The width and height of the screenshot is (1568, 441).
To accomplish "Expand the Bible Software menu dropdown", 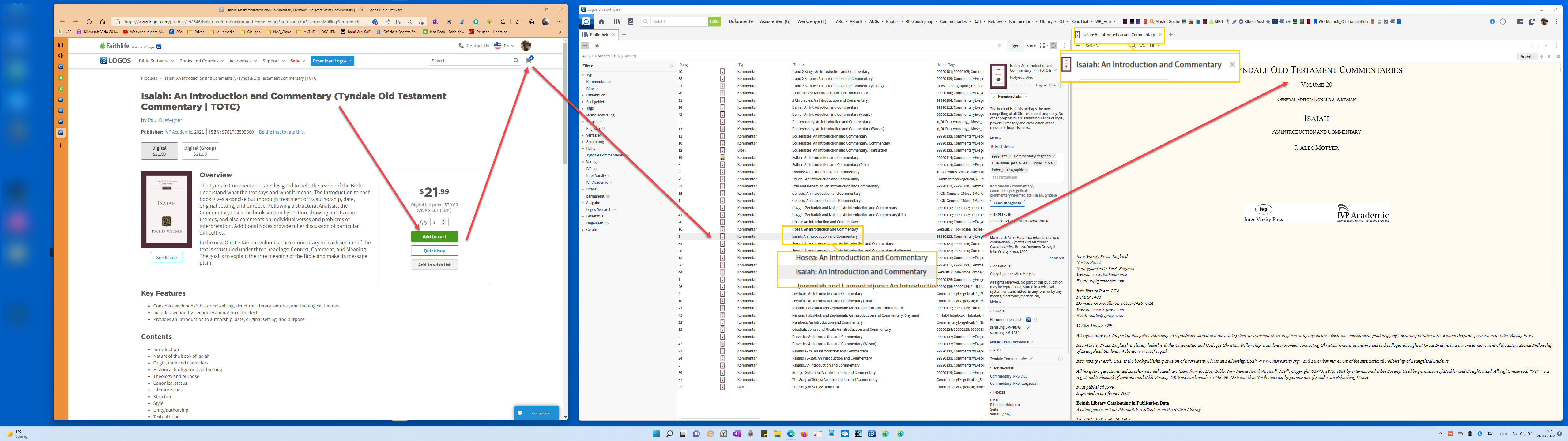I will 156,61.
